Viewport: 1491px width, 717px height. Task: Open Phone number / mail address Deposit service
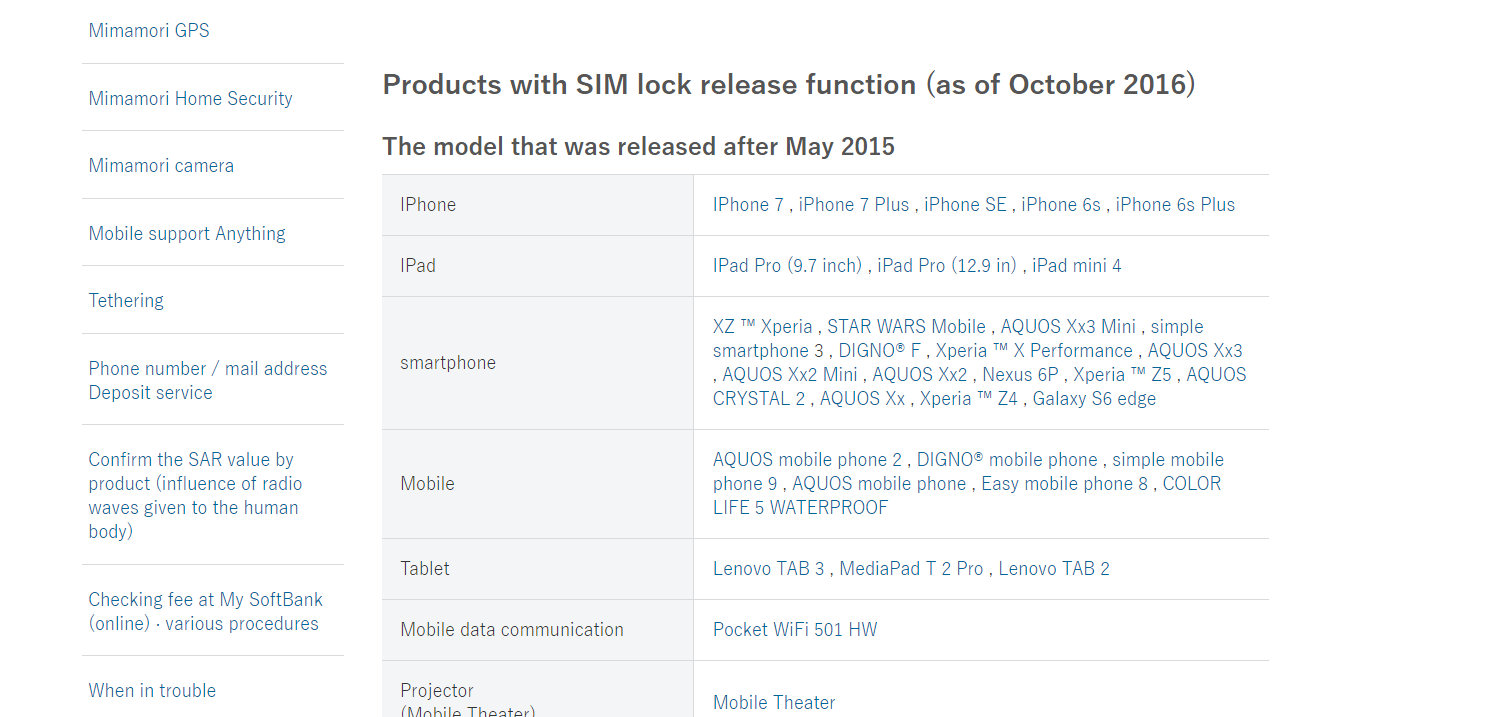click(x=207, y=380)
